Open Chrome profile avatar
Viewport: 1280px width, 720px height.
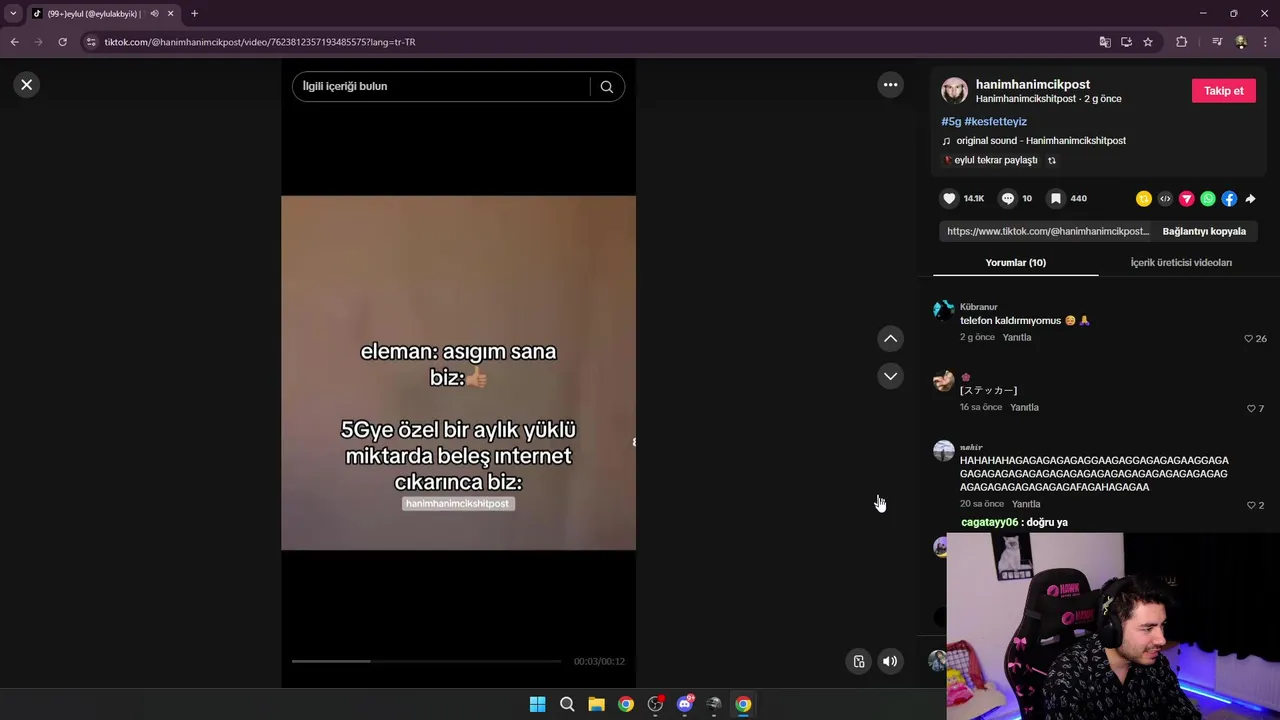click(x=1241, y=42)
